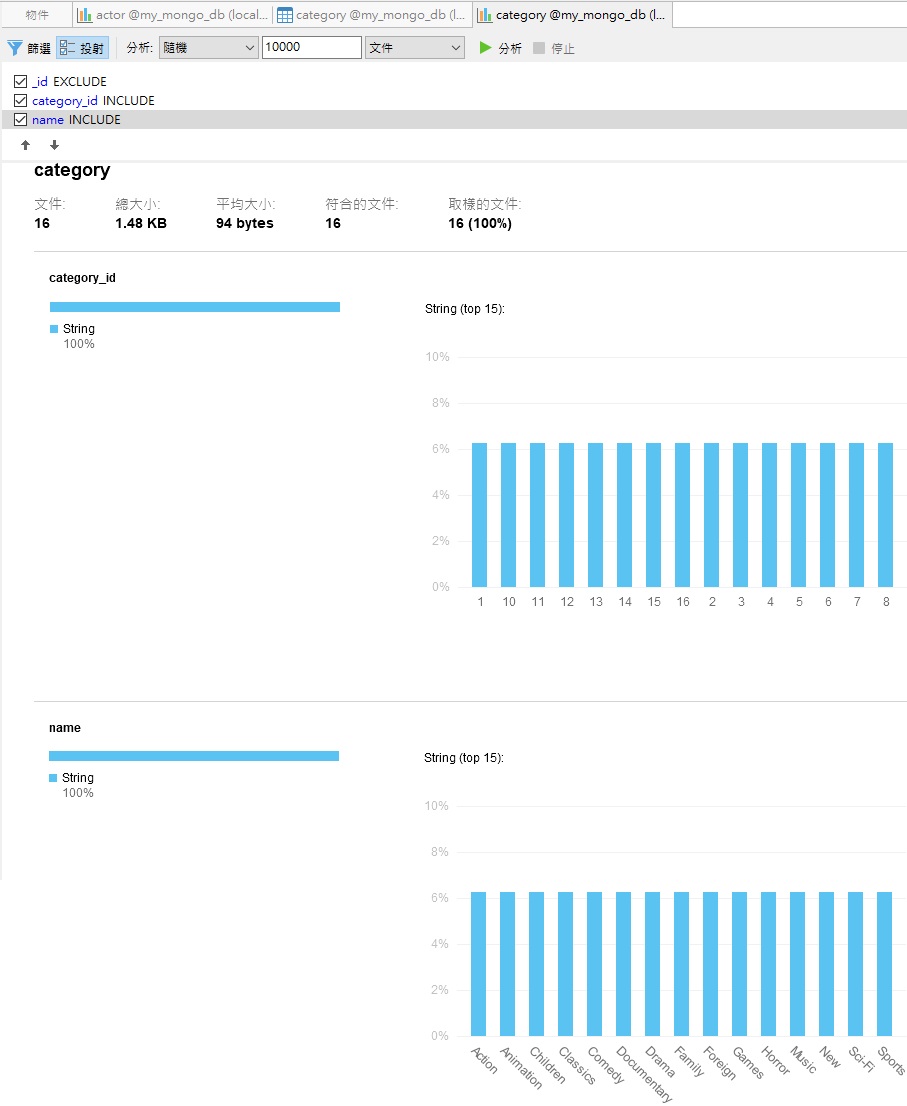The image size is (907, 1106).
Task: Open the 隨機 sampling method dropdown
Action: [208, 48]
